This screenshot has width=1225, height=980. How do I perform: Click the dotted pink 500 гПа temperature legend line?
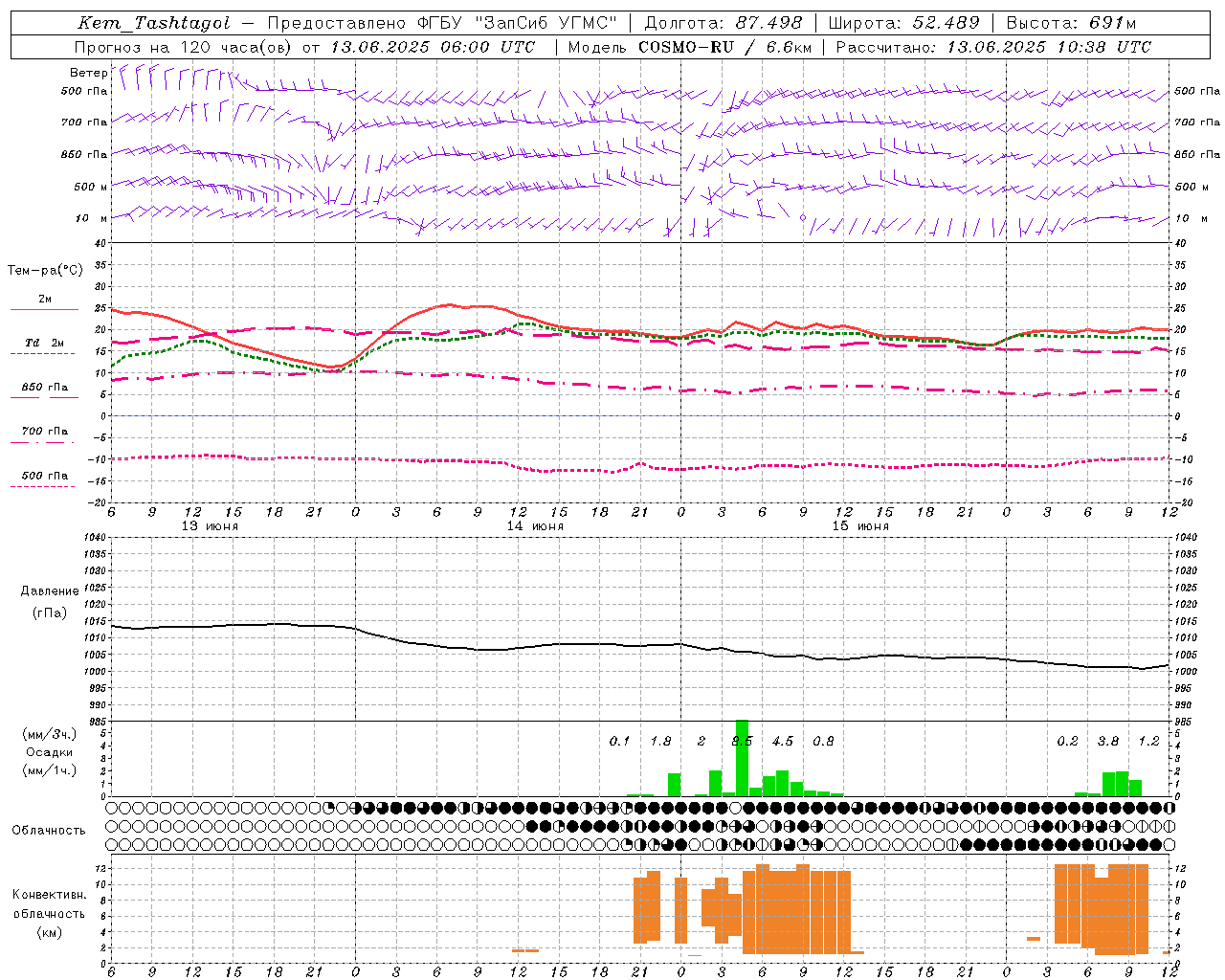(x=42, y=486)
